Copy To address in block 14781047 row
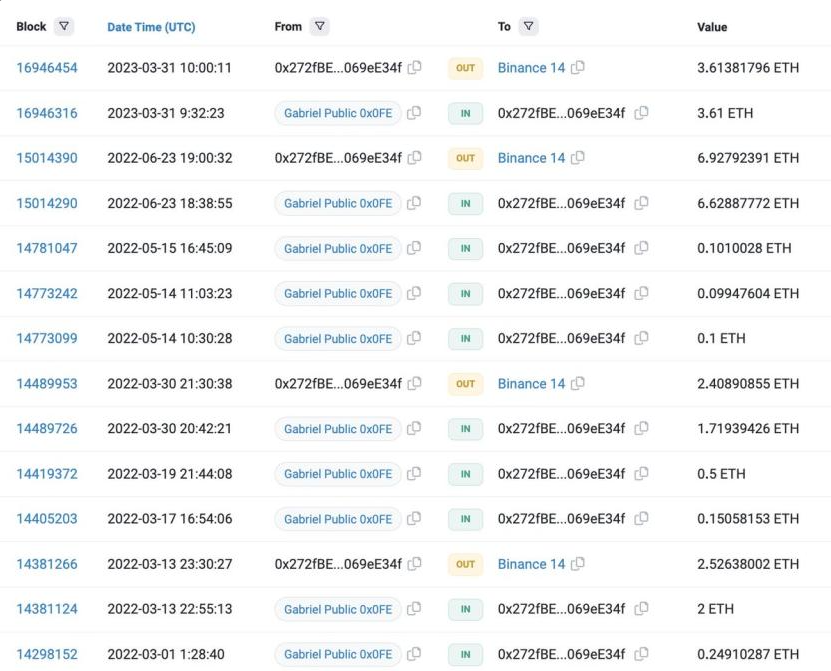This screenshot has height=671, width=831. [641, 248]
